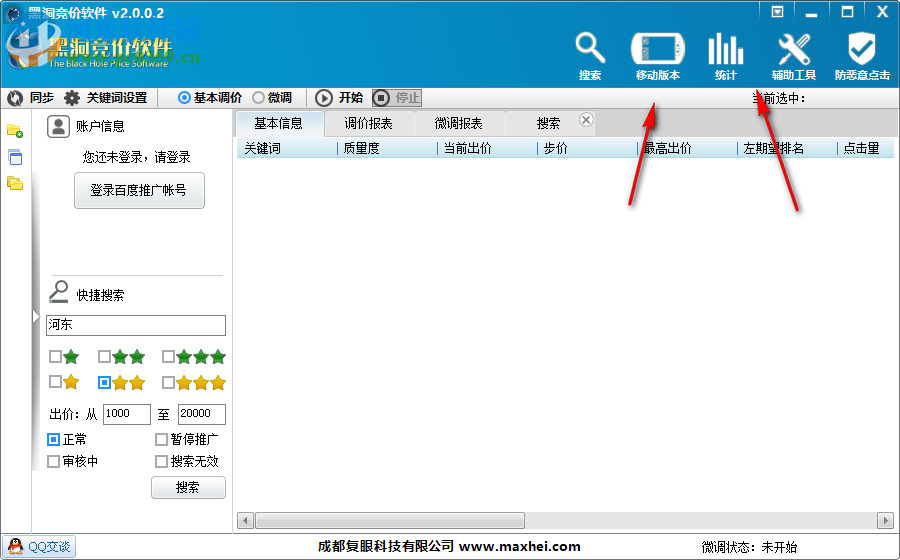Check the 暂停推广 checkbox
The width and height of the screenshot is (900, 560).
(x=161, y=440)
